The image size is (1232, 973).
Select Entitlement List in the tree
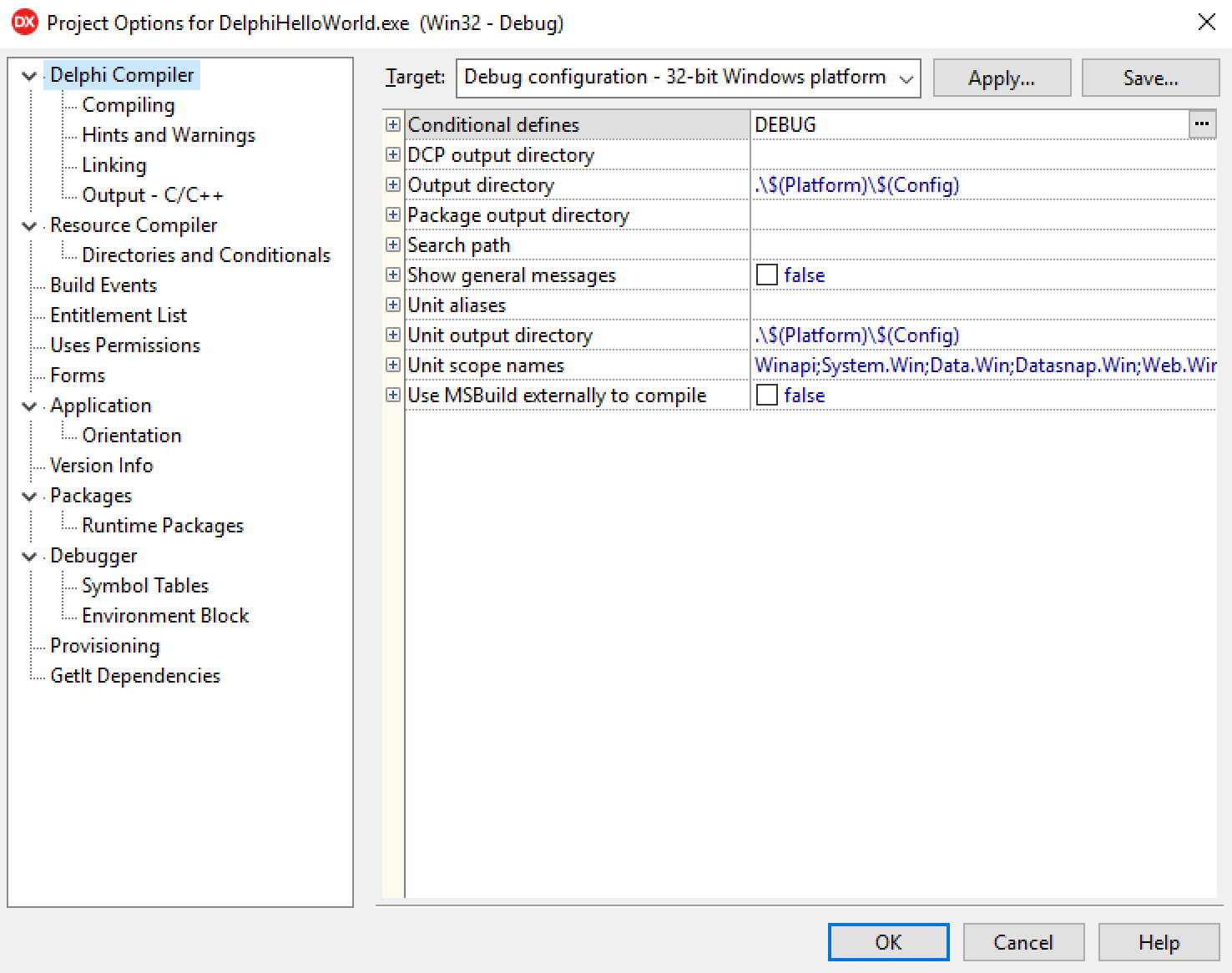(119, 315)
